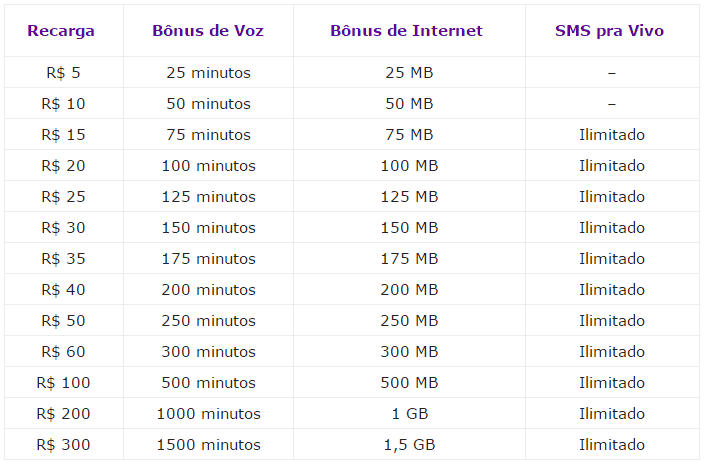The width and height of the screenshot is (706, 464).
Task: Click the Bônus de Internet header
Action: [407, 31]
